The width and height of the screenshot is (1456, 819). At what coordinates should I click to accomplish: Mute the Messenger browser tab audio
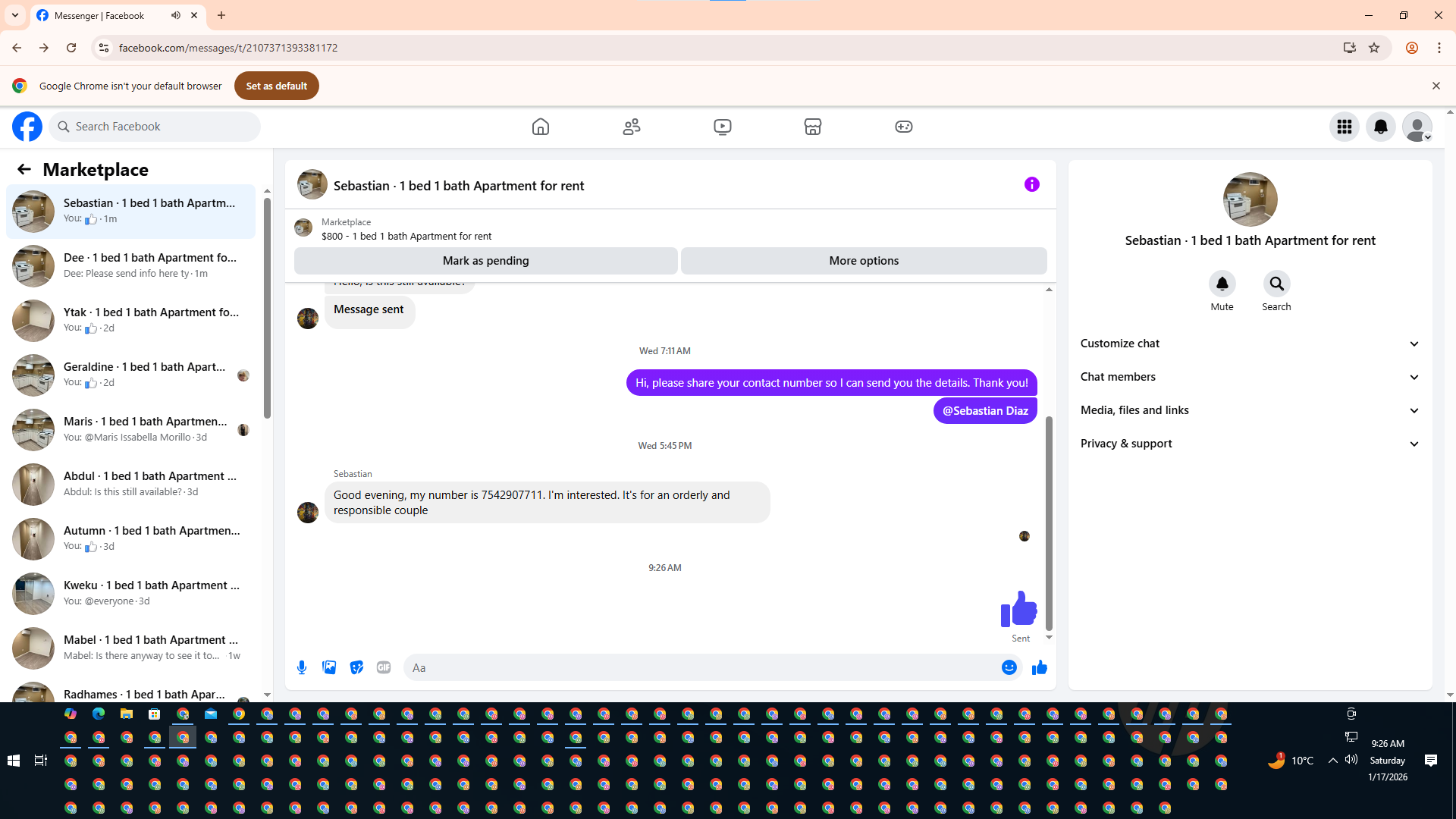[176, 15]
